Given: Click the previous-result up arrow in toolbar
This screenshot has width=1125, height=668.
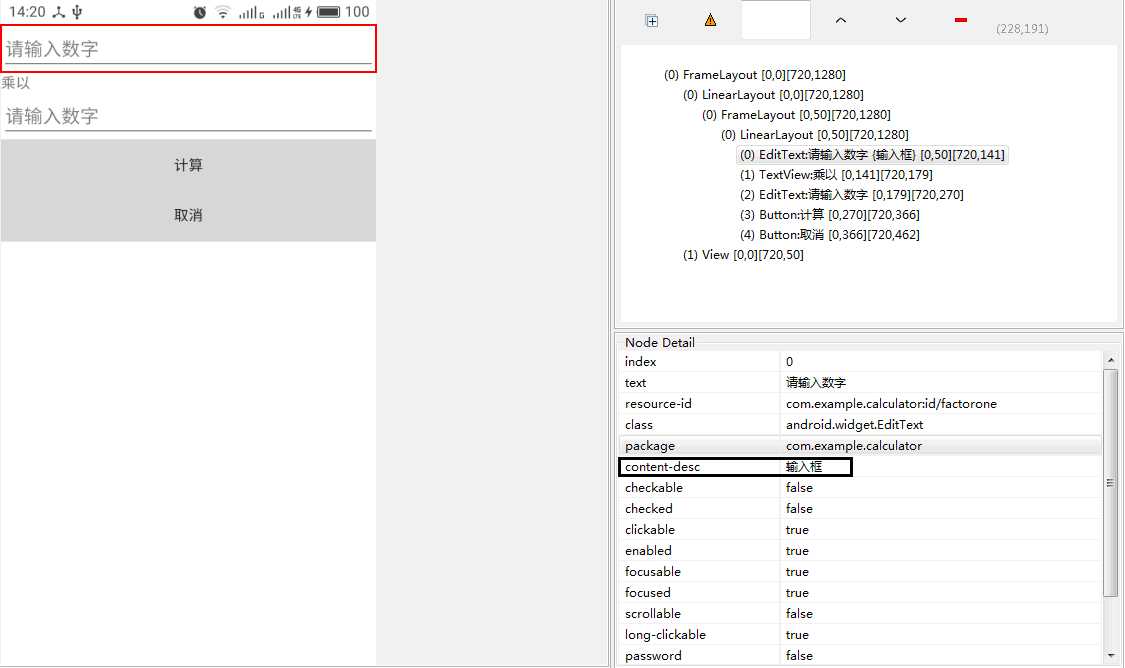Looking at the screenshot, I should click(841, 20).
